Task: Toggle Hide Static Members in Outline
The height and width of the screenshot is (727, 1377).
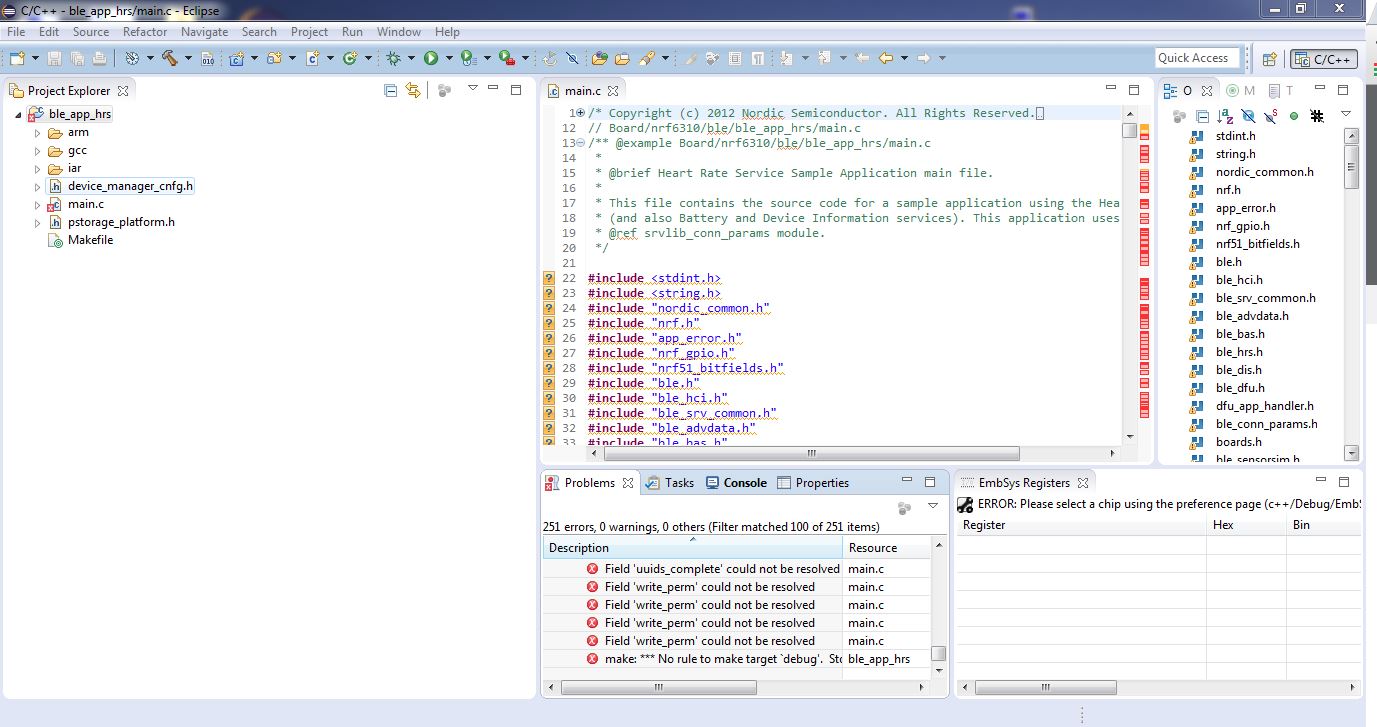Action: 1271,116
